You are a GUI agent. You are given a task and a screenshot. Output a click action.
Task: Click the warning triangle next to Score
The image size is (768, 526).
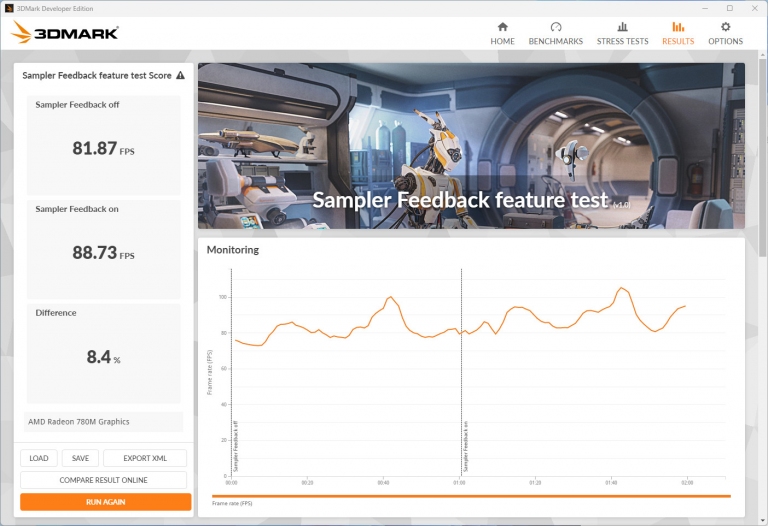[180, 75]
